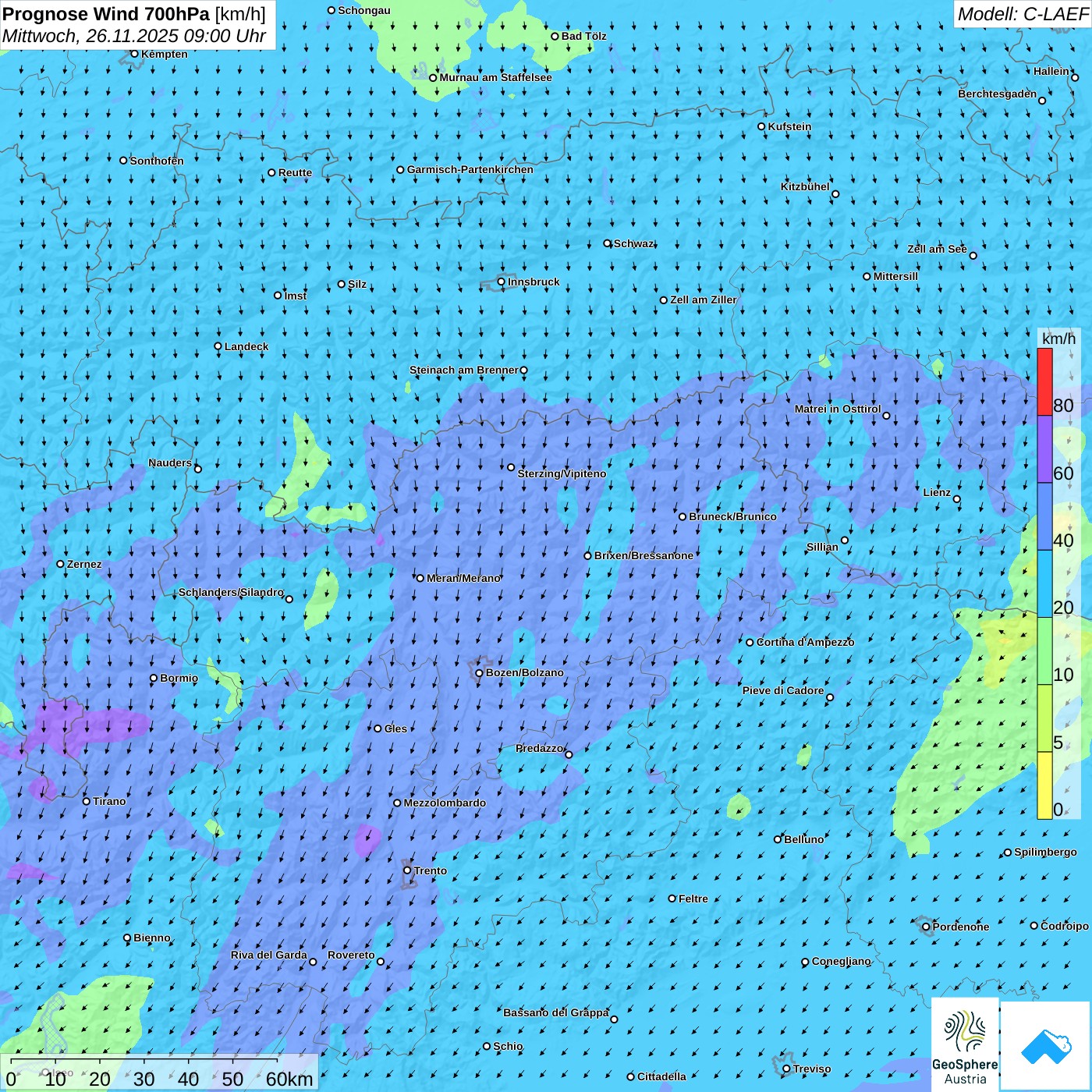Click the Predazzo town marker
Image resolution: width=1092 pixels, height=1092 pixels.
tap(569, 754)
